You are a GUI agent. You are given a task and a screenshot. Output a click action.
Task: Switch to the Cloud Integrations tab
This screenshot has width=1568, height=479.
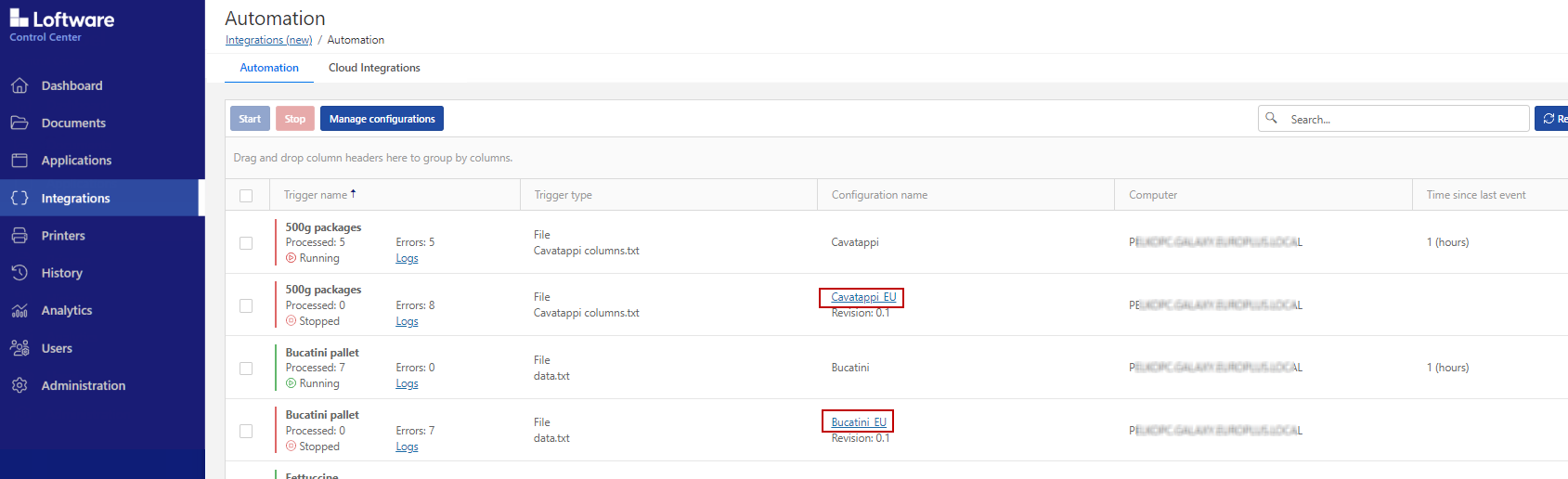(374, 68)
